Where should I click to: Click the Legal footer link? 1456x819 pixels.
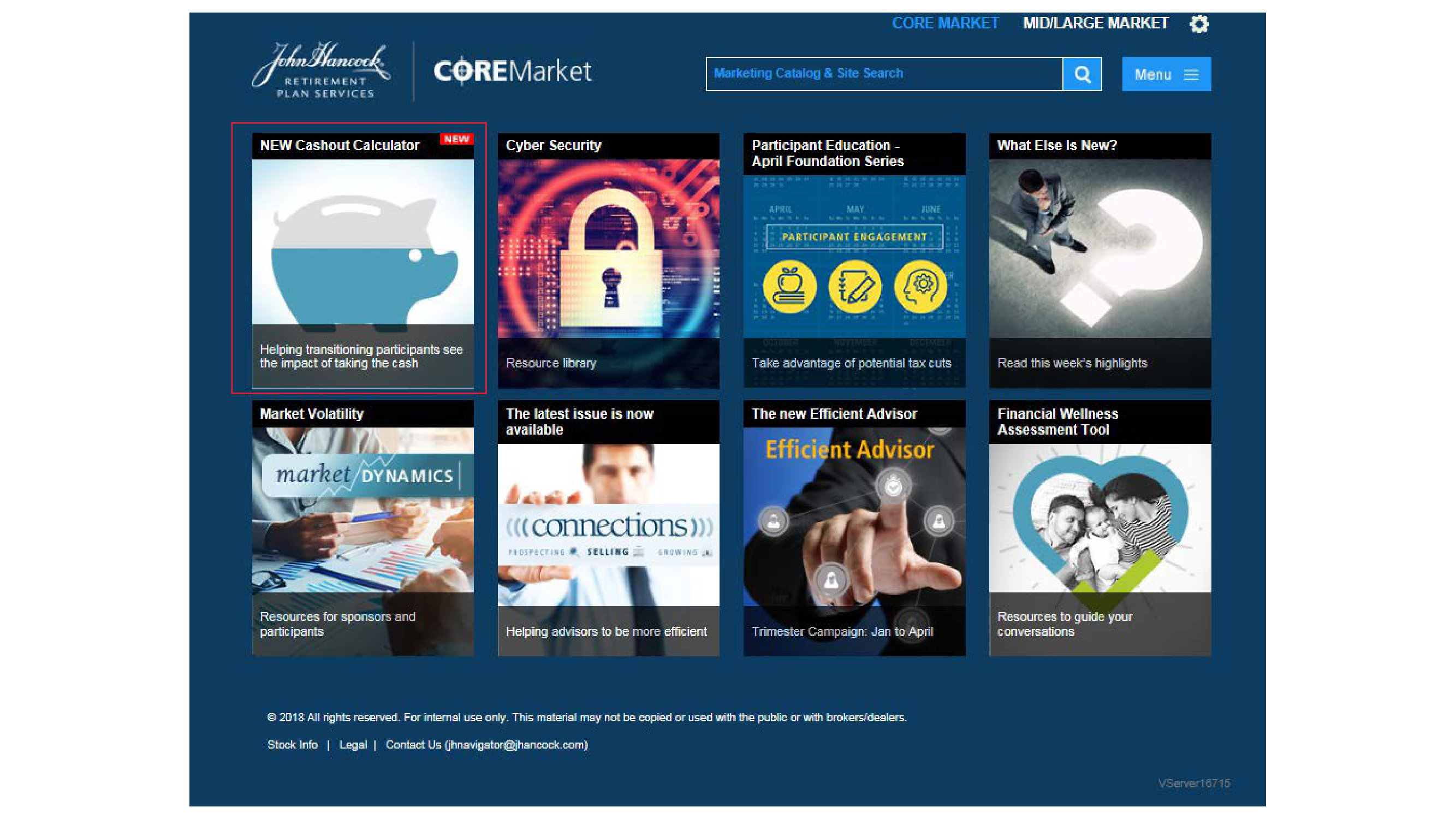[353, 744]
